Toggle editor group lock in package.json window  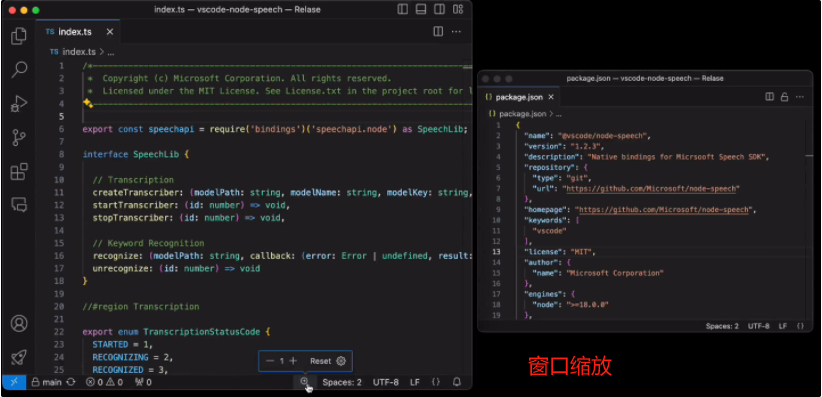784,97
